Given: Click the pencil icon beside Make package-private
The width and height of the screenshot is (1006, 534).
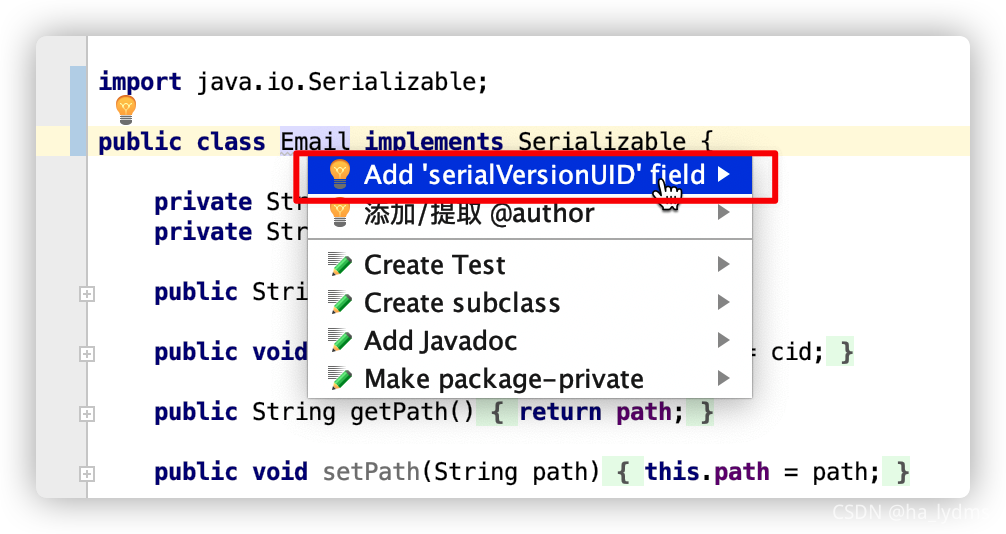Looking at the screenshot, I should pyautogui.click(x=340, y=379).
